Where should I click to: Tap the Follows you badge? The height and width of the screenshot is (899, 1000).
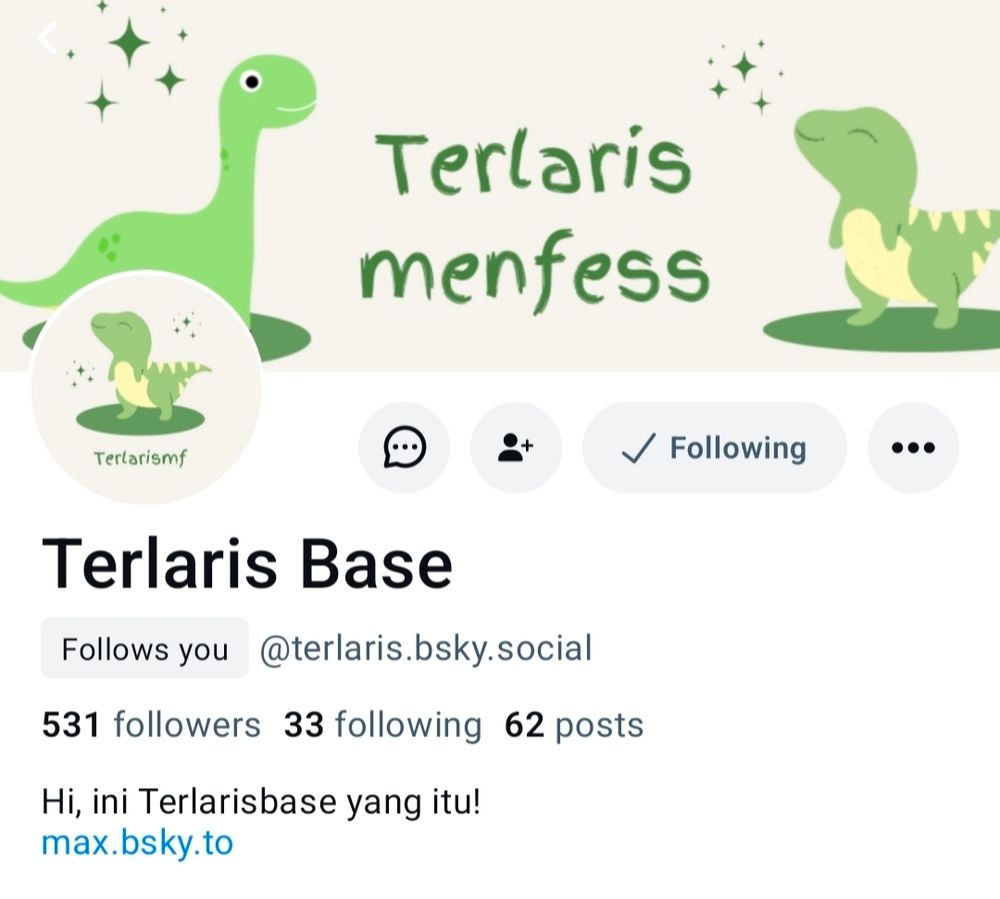145,648
